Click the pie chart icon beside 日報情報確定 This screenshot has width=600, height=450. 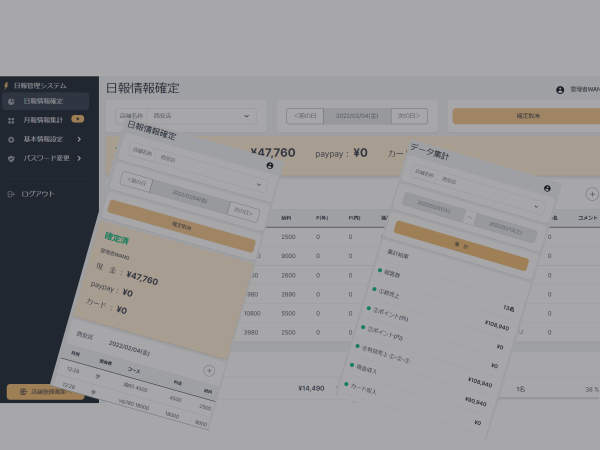(x=11, y=101)
